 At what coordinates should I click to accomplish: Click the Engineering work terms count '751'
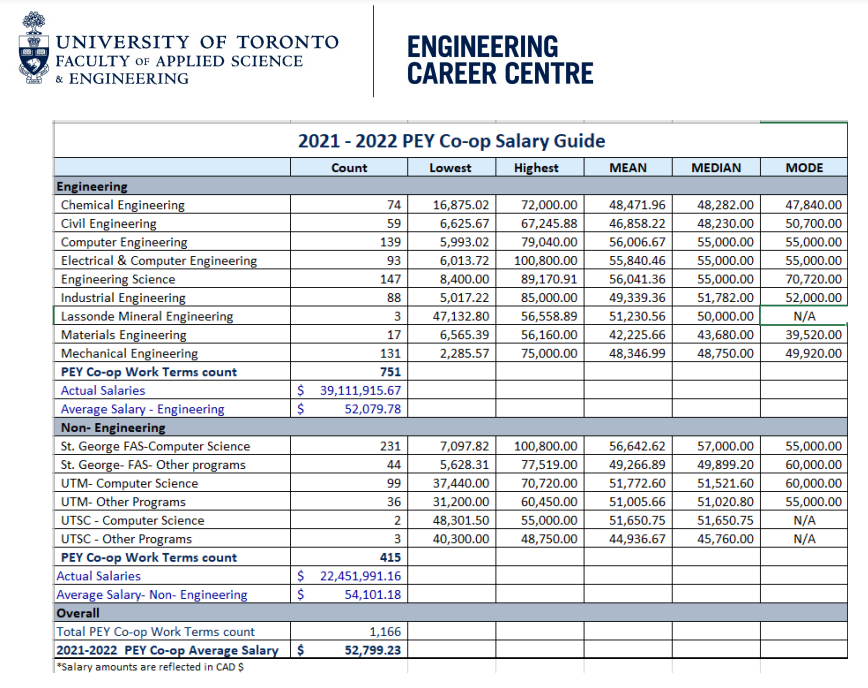coord(390,372)
